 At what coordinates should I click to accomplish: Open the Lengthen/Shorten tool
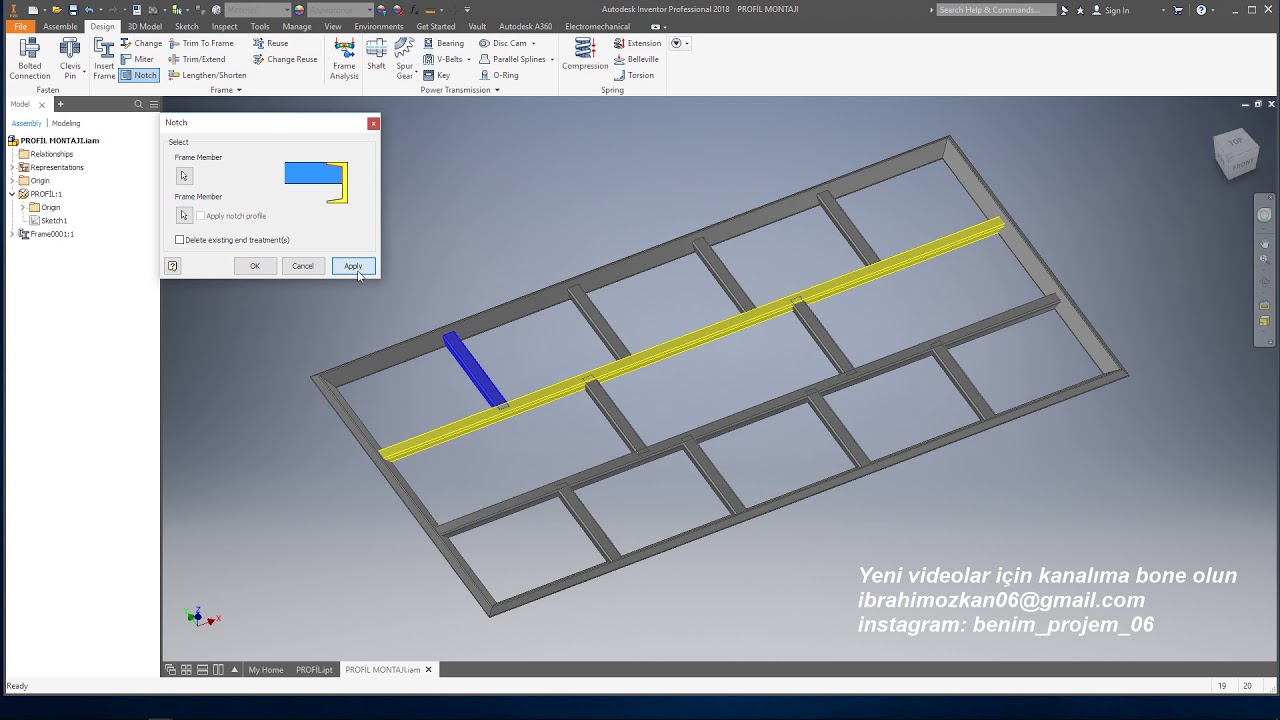click(x=207, y=75)
